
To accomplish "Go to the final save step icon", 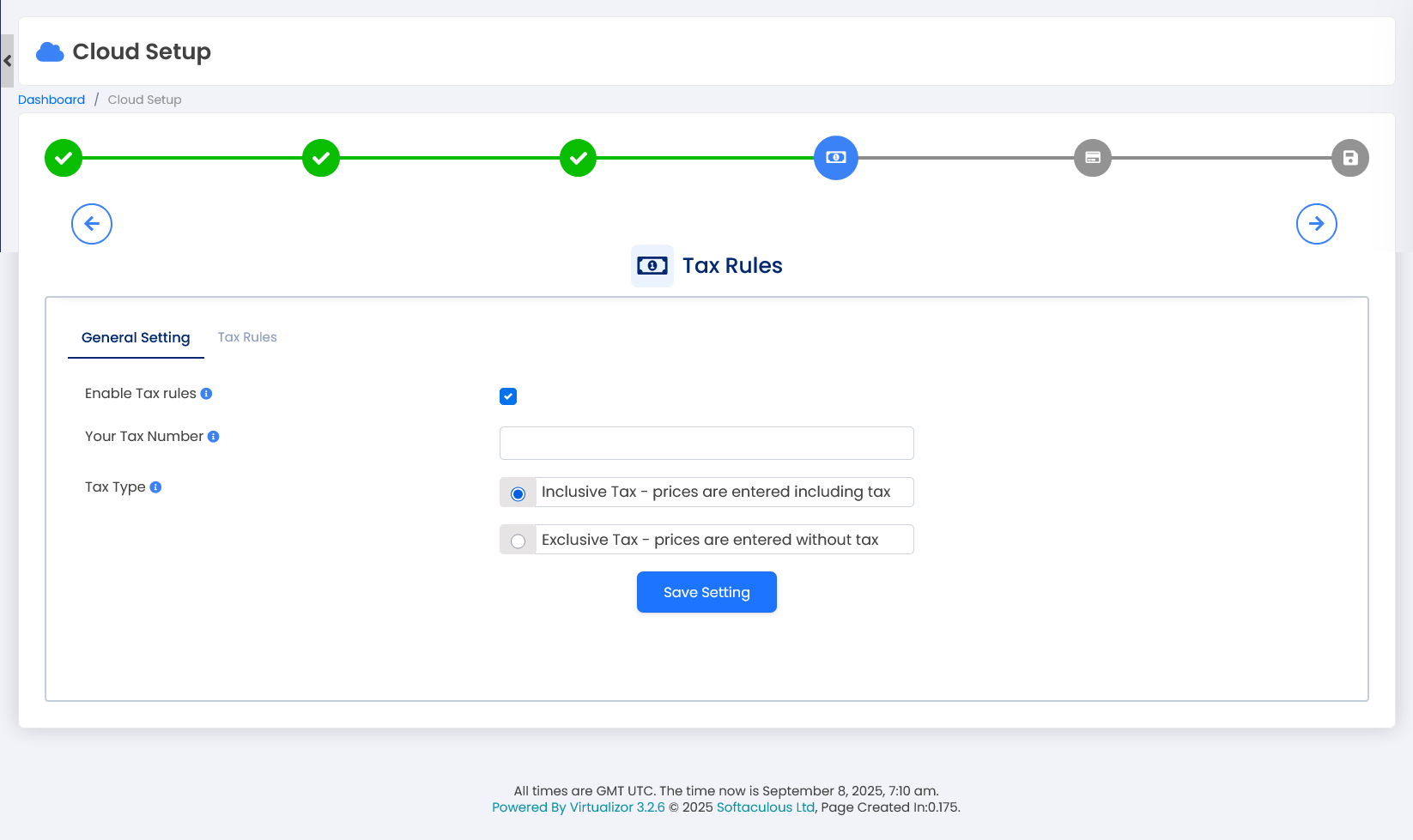I will click(1350, 158).
